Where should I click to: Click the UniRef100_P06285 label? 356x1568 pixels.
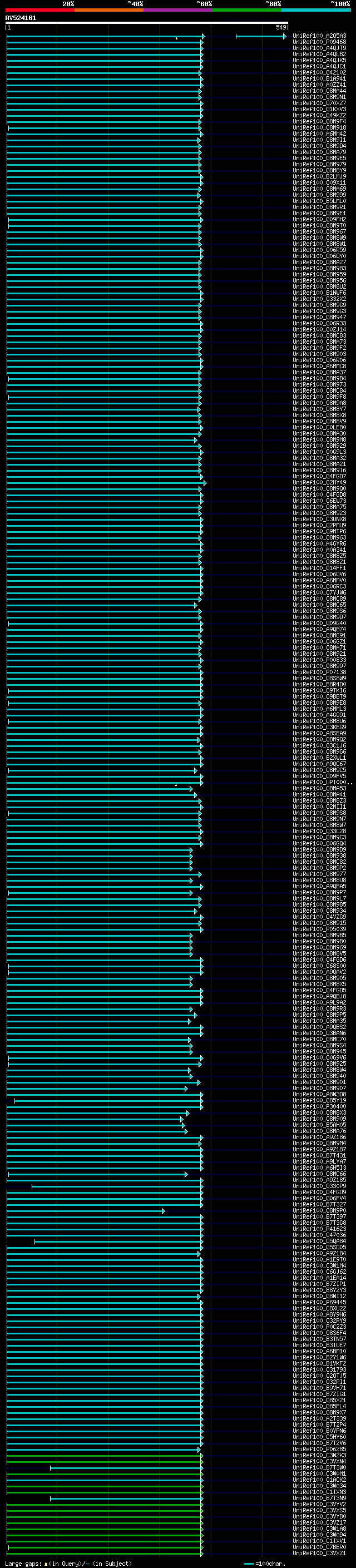(319, 1450)
